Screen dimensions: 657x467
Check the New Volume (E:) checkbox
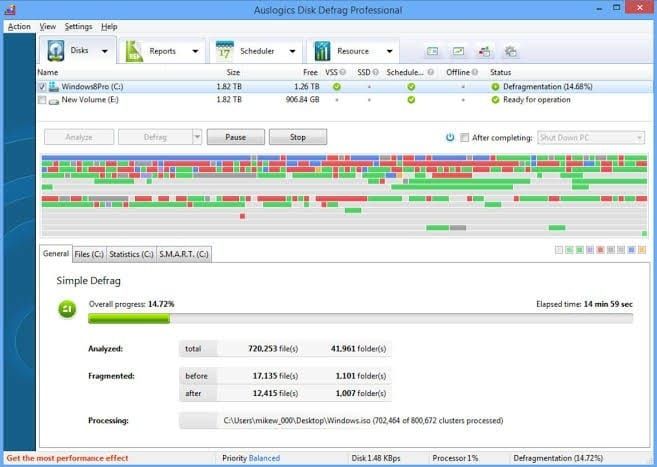[x=42, y=100]
